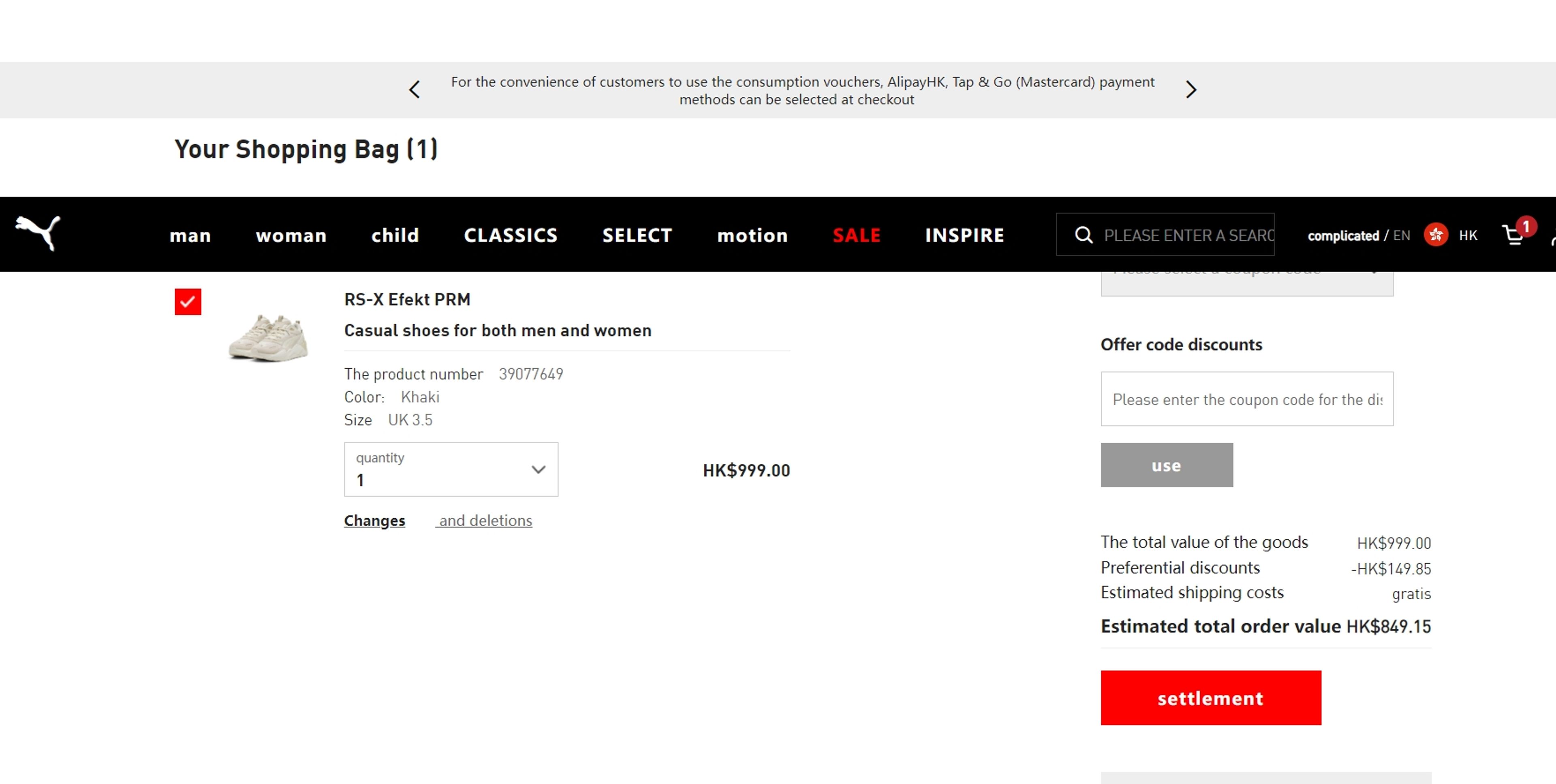Click the UK 3.5 size value
1556x784 pixels.
[410, 420]
